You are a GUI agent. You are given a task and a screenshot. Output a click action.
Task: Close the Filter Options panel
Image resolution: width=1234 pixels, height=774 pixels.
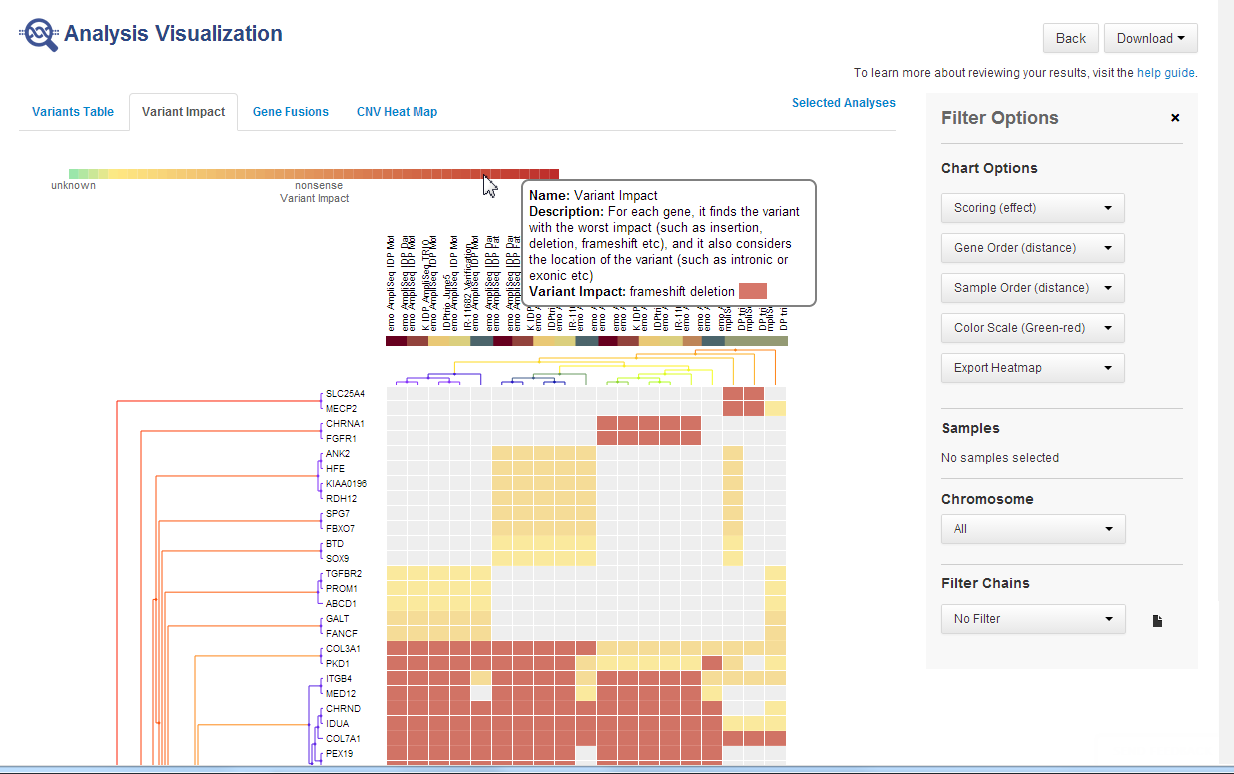[1175, 118]
